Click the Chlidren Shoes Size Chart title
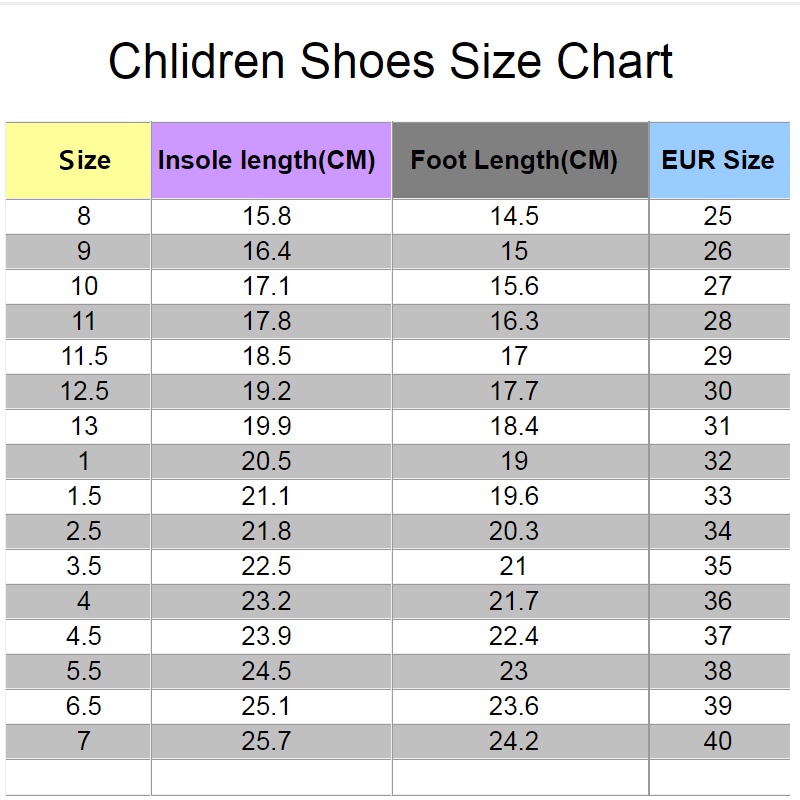The width and height of the screenshot is (800, 800). pyautogui.click(x=391, y=61)
